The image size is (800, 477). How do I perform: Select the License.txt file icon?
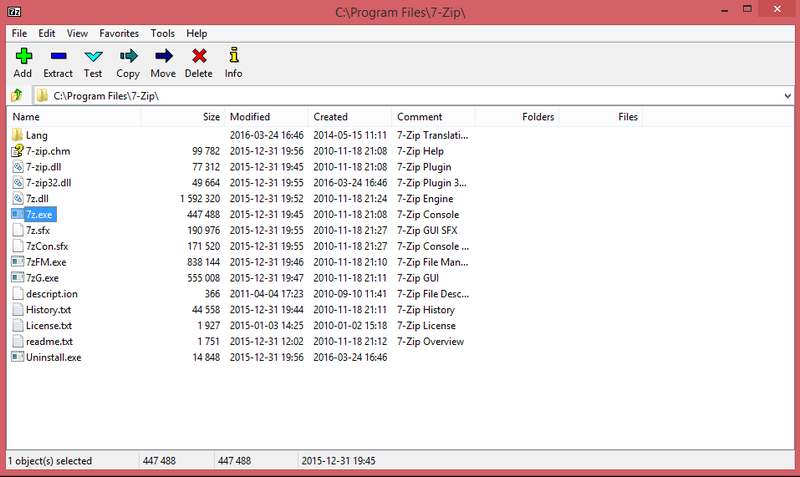point(17,325)
